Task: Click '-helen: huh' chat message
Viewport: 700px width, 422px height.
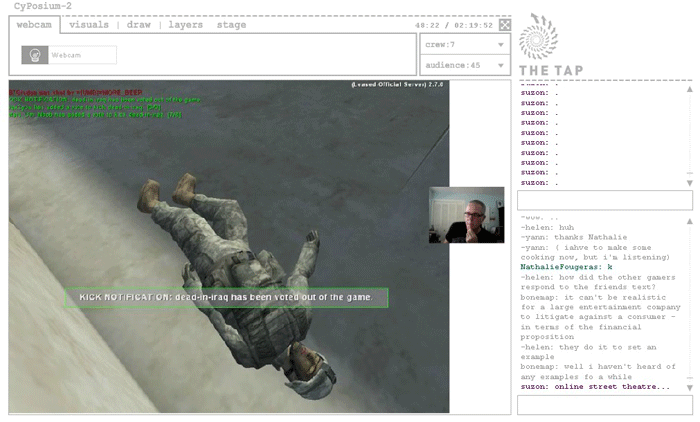Action: 547,228
